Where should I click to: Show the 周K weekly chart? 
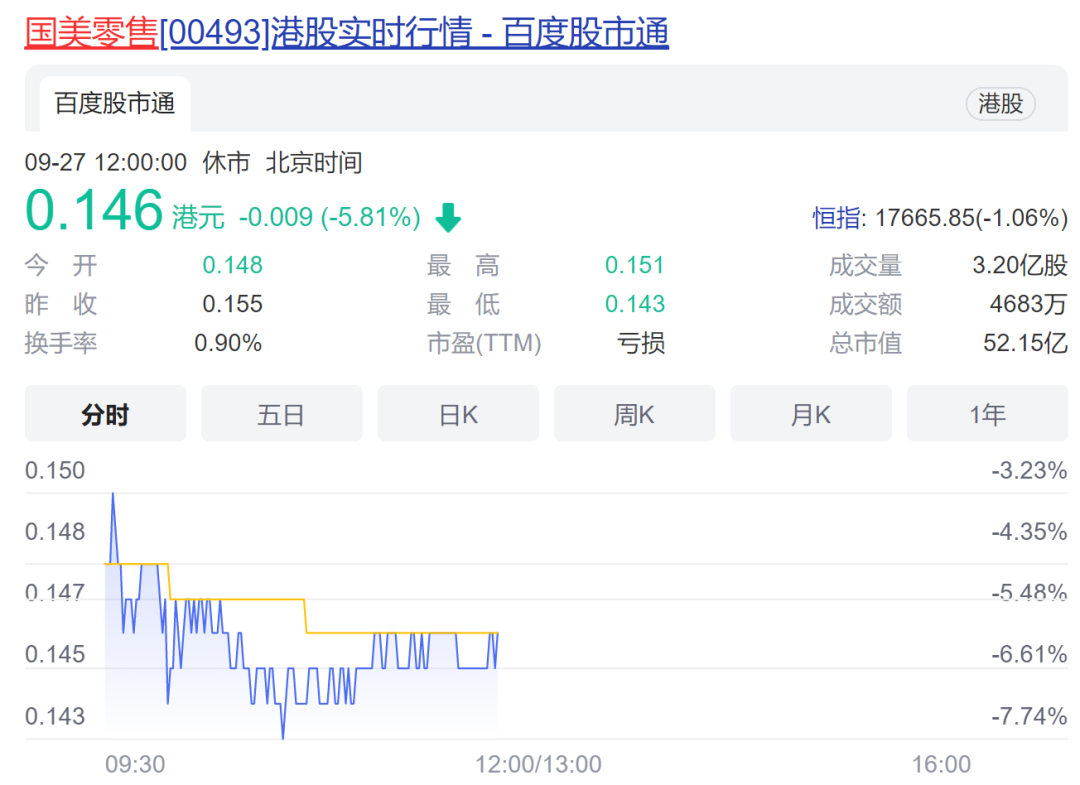pos(634,414)
